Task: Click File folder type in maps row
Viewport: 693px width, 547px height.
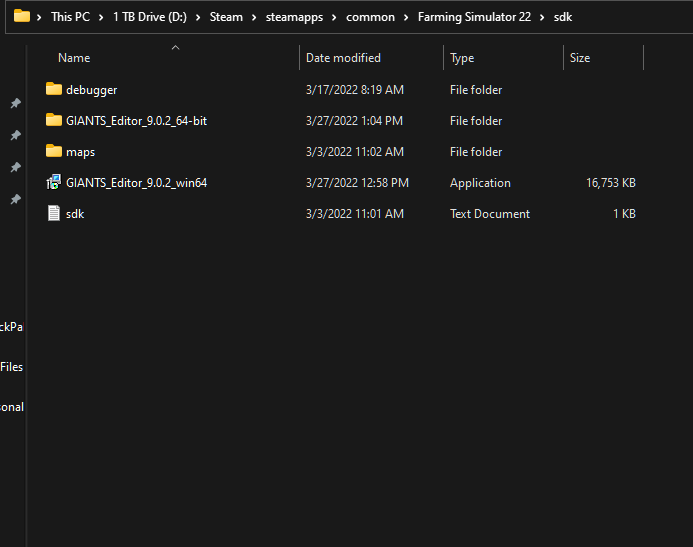Action: click(476, 152)
